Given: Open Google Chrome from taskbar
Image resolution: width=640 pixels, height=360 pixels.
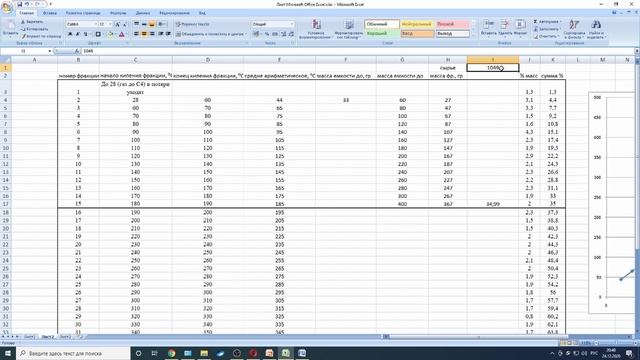Looking at the screenshot, I should coord(171,353).
